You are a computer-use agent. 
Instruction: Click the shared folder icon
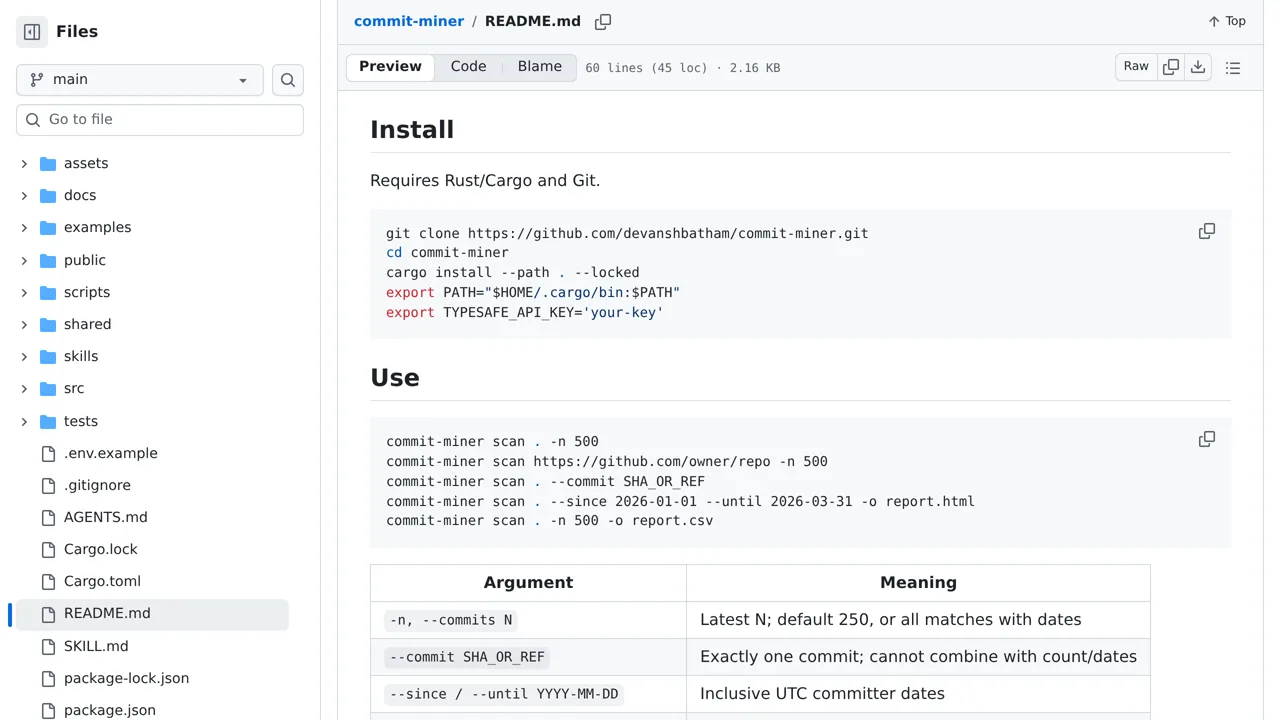48,324
